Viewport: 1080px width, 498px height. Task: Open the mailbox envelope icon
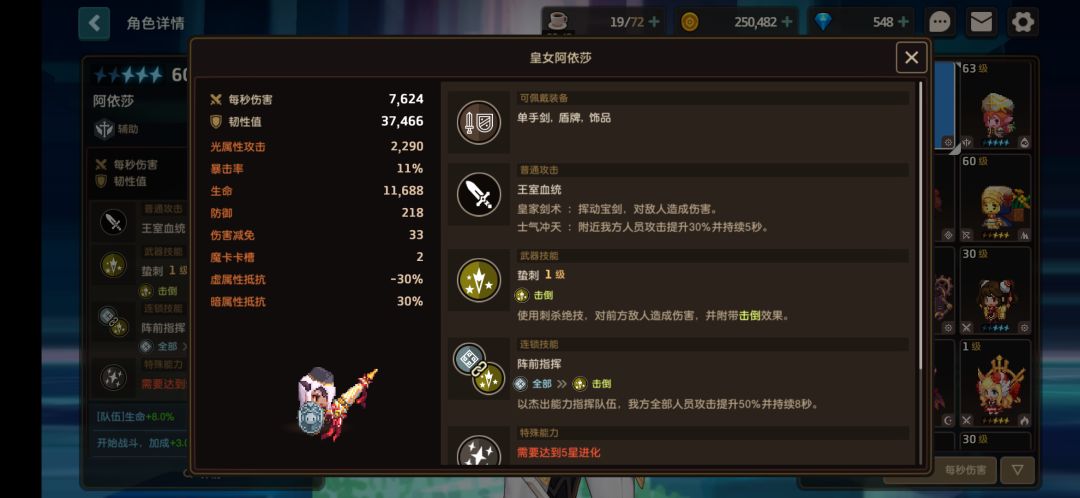981,22
